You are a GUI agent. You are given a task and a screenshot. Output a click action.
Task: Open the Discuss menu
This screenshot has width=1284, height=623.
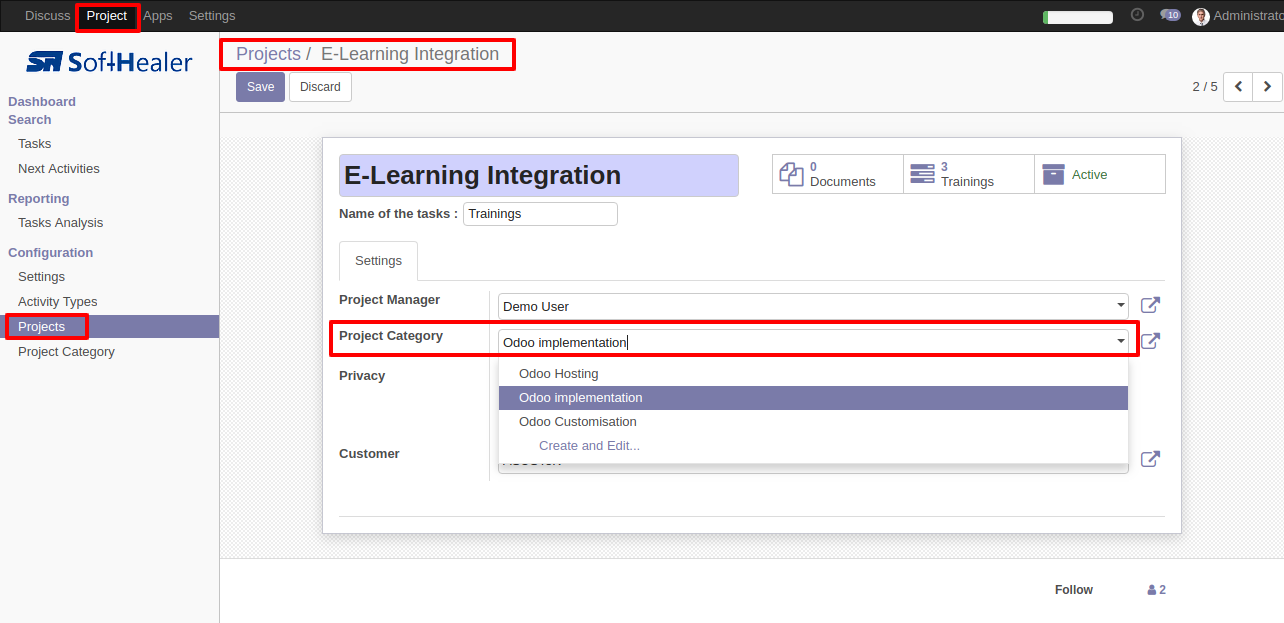[48, 16]
